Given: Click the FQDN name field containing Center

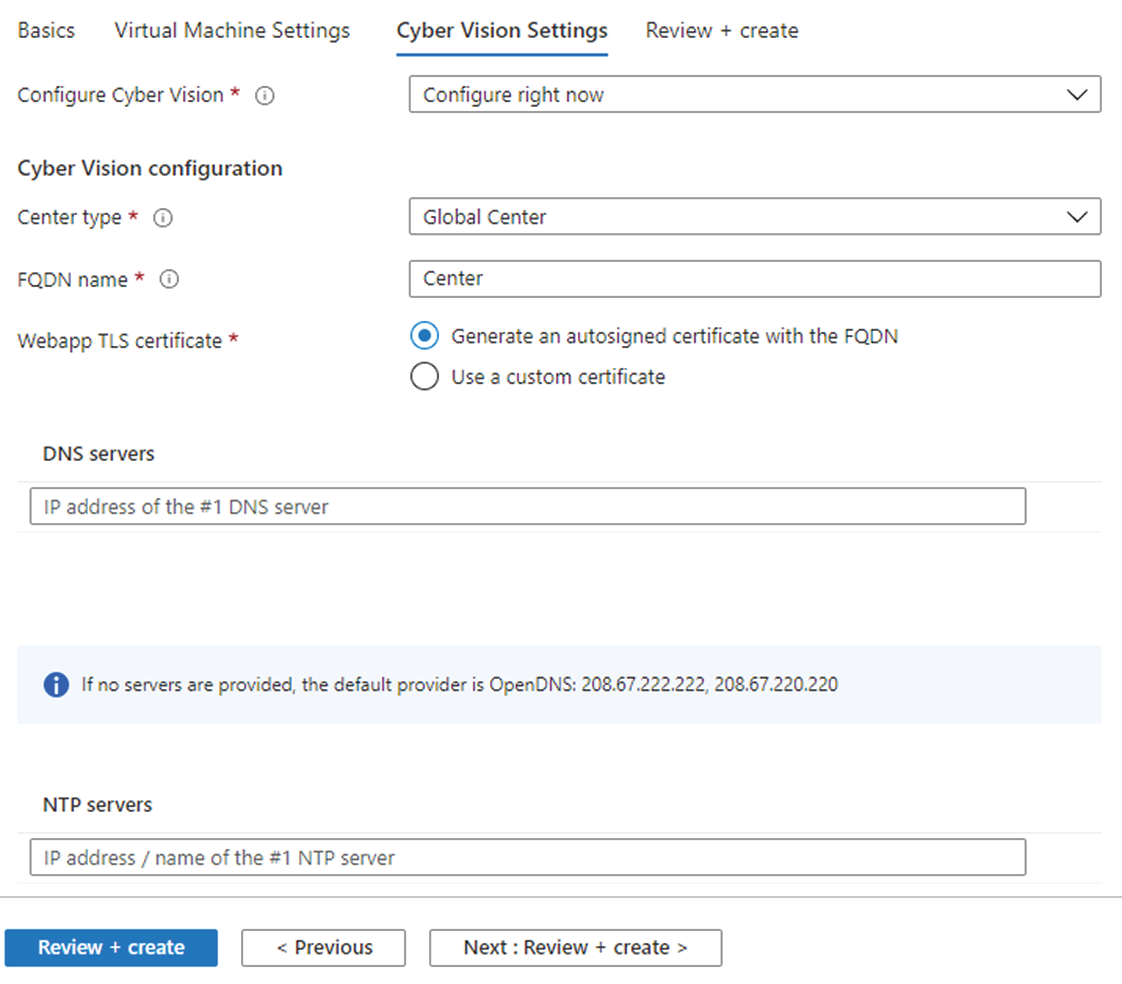Looking at the screenshot, I should tap(755, 279).
